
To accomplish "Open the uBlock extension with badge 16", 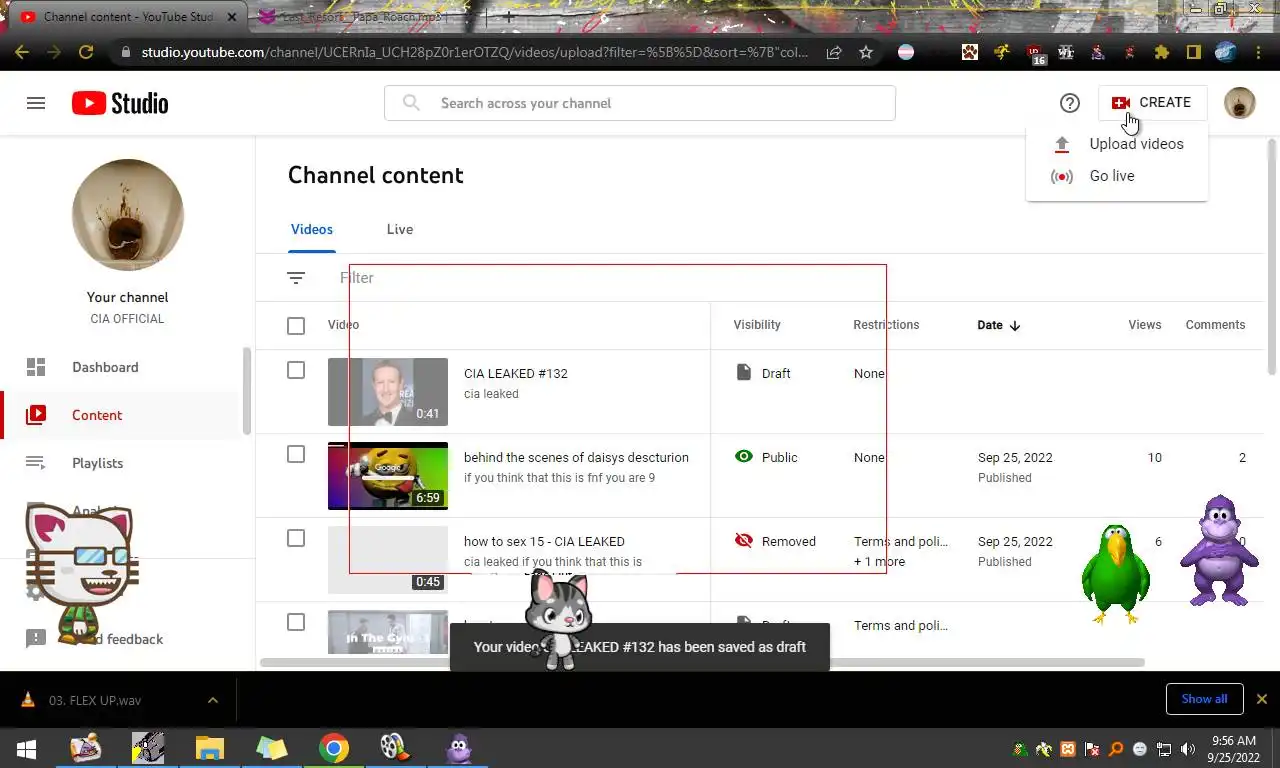I will coord(1036,53).
